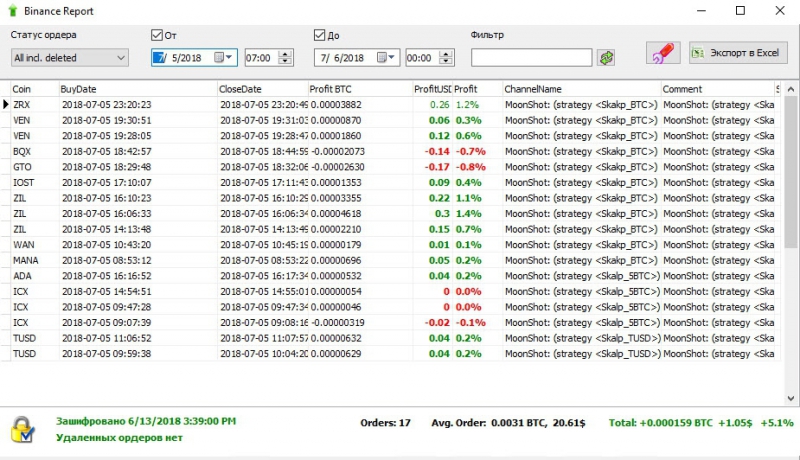Screen dimensions: 800x460
Task: Open calendar picker of the От date
Action: [x=223, y=58]
